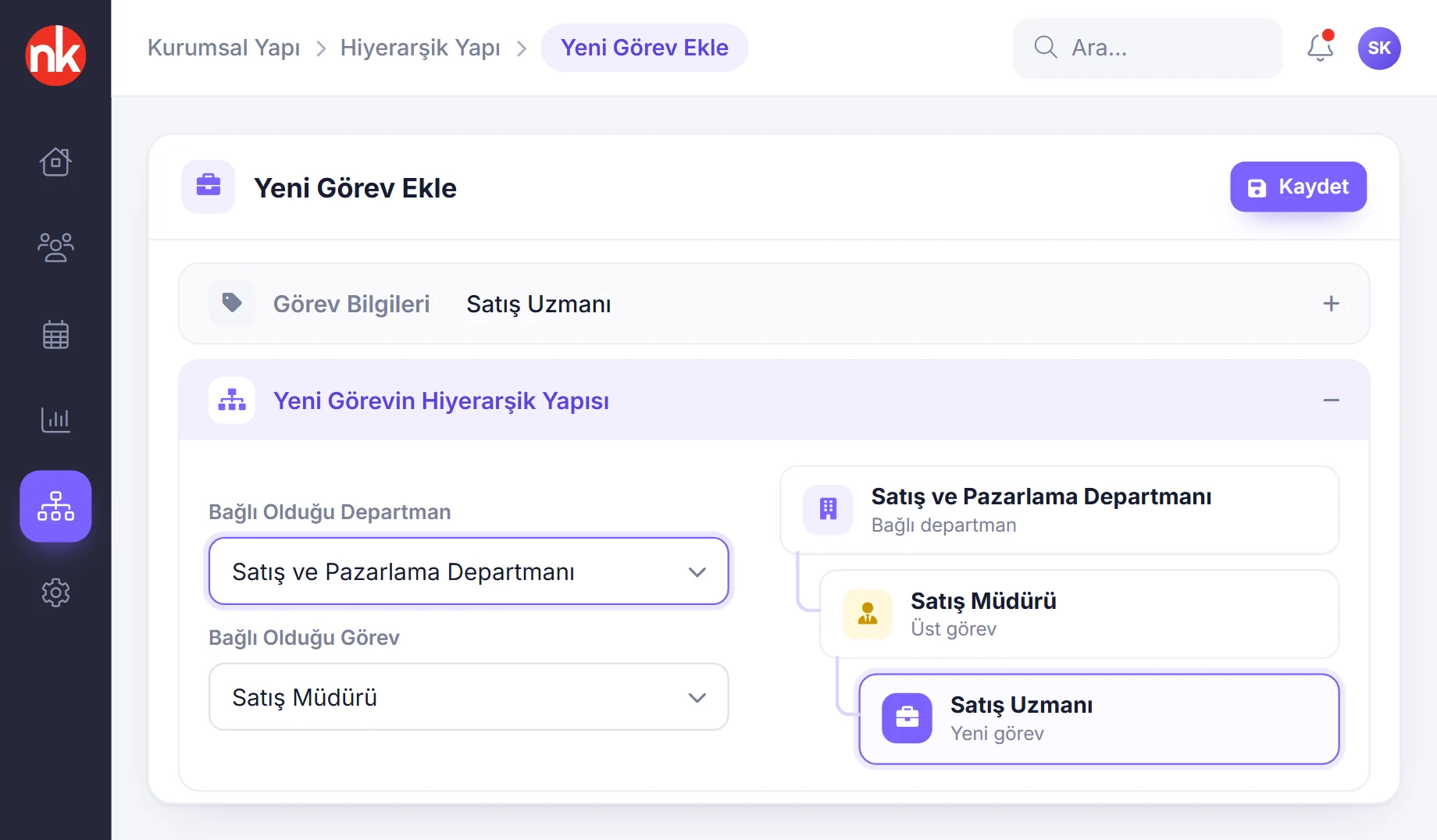Screen dimensions: 1437x840
Task: Click the briefcase icon beside page title
Action: click(209, 187)
